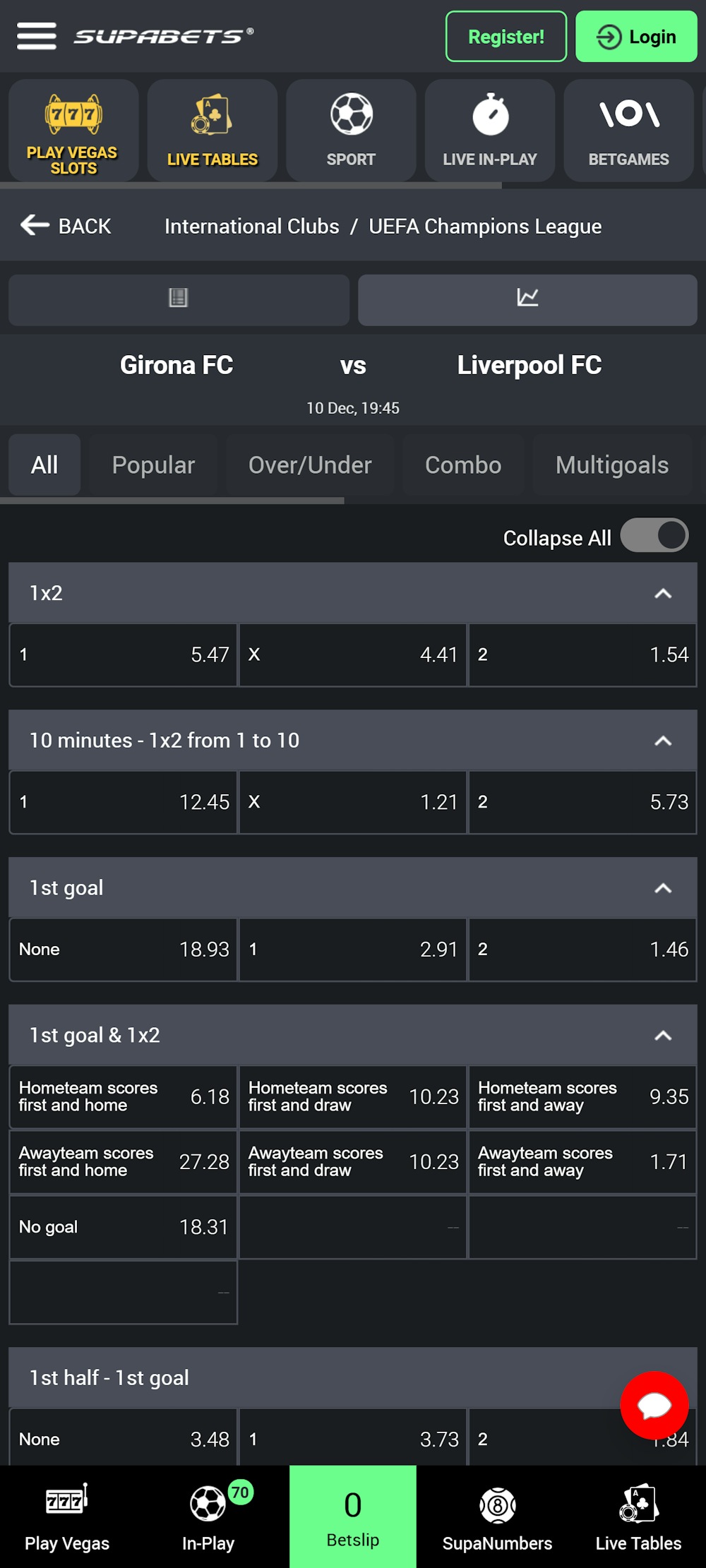
Task: Switch to the Over/Under tab
Action: pos(310,465)
